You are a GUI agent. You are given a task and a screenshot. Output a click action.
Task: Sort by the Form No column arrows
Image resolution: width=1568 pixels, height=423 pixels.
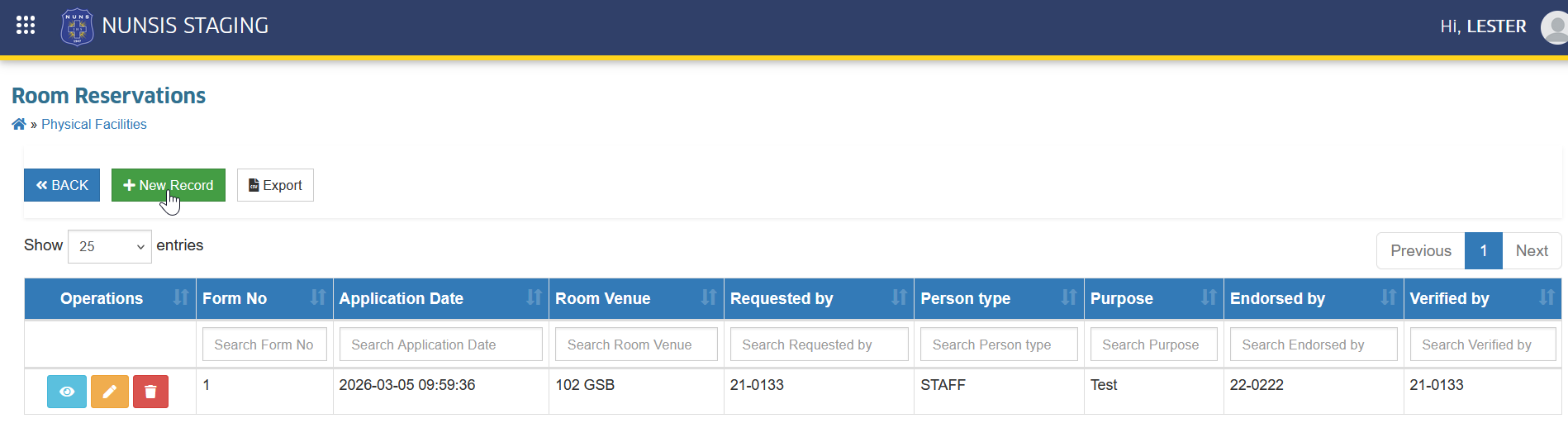tap(318, 297)
